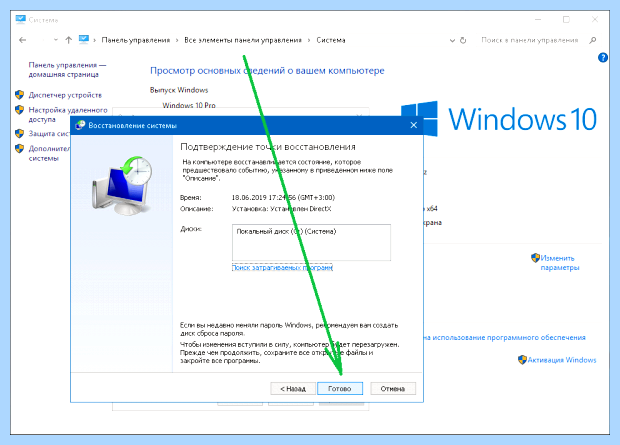Click Активация Windows link

tap(562, 360)
